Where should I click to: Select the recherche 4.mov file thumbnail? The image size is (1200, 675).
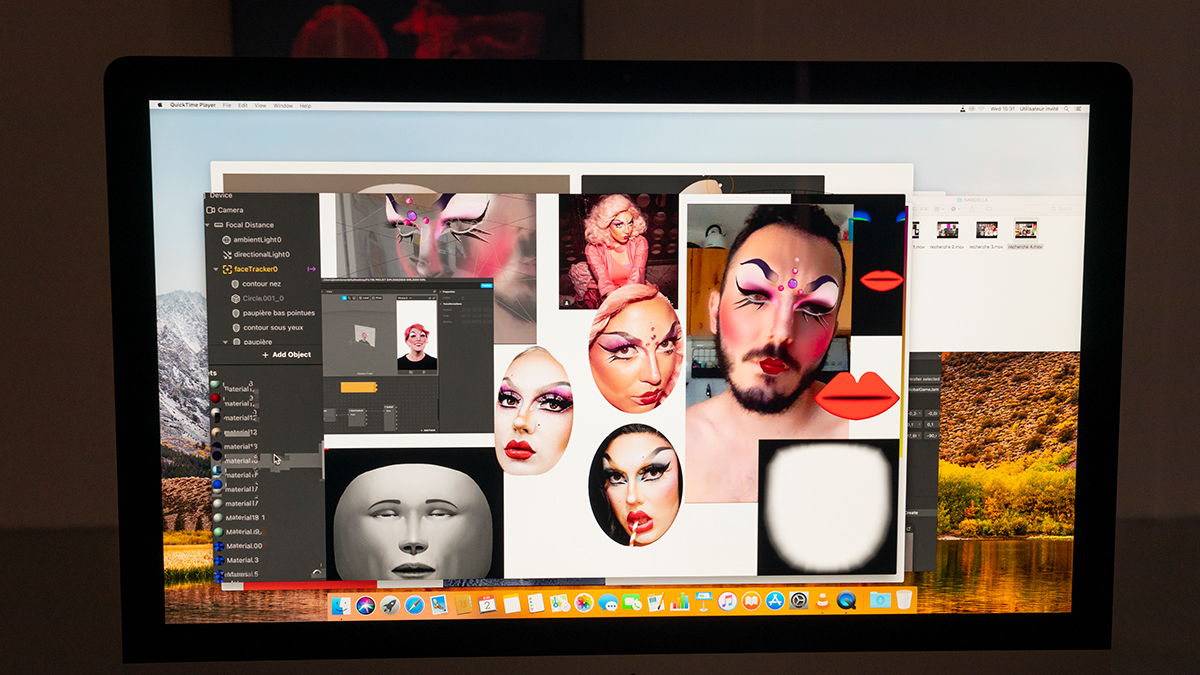tap(1025, 230)
